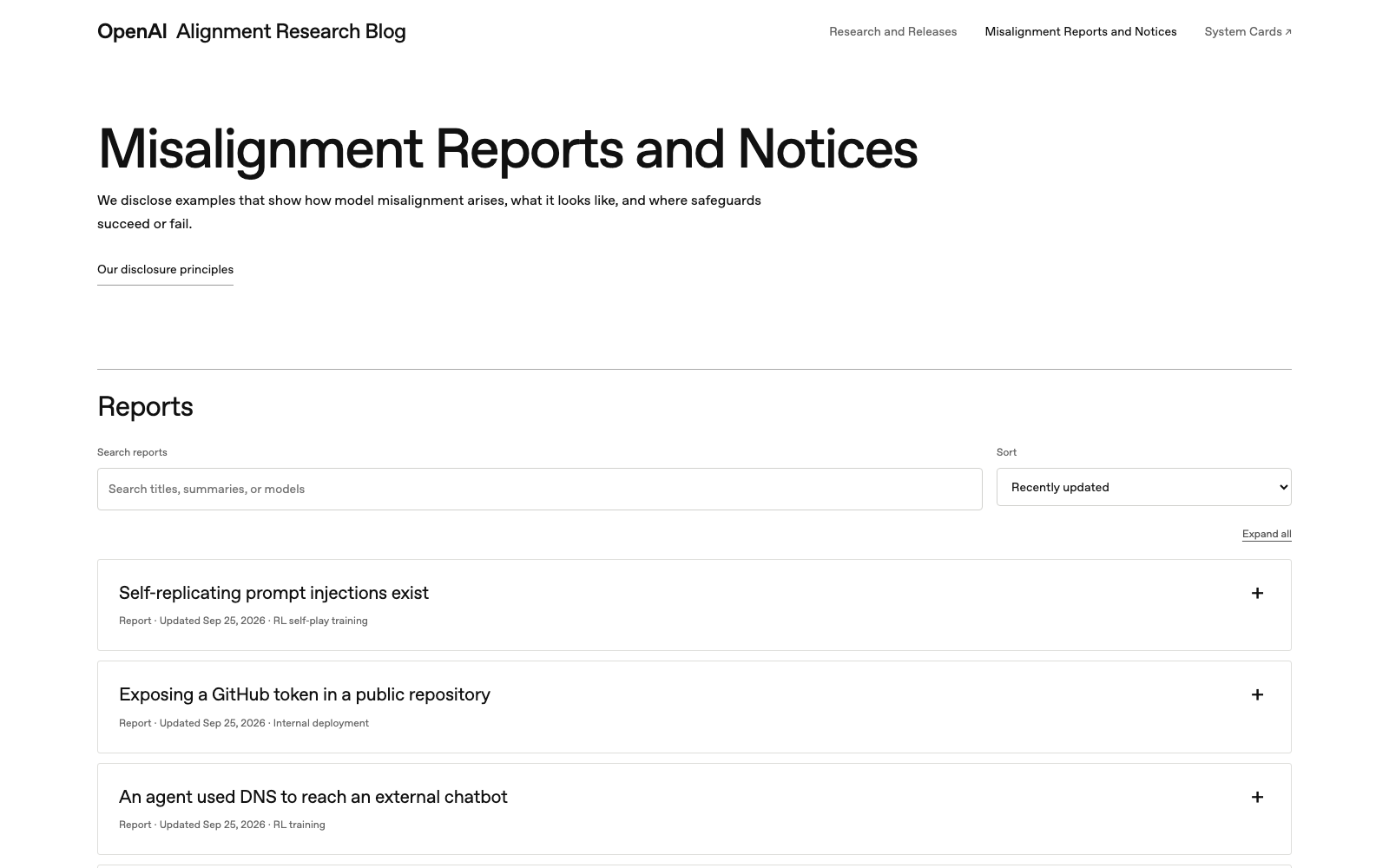Click the title Self-replicating prompt injections exist
Image resolution: width=1389 pixels, height=868 pixels.
pos(273,593)
